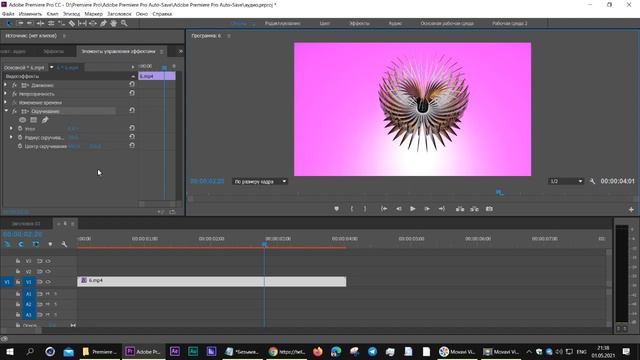Mark In point in the Program monitor

[351, 209]
